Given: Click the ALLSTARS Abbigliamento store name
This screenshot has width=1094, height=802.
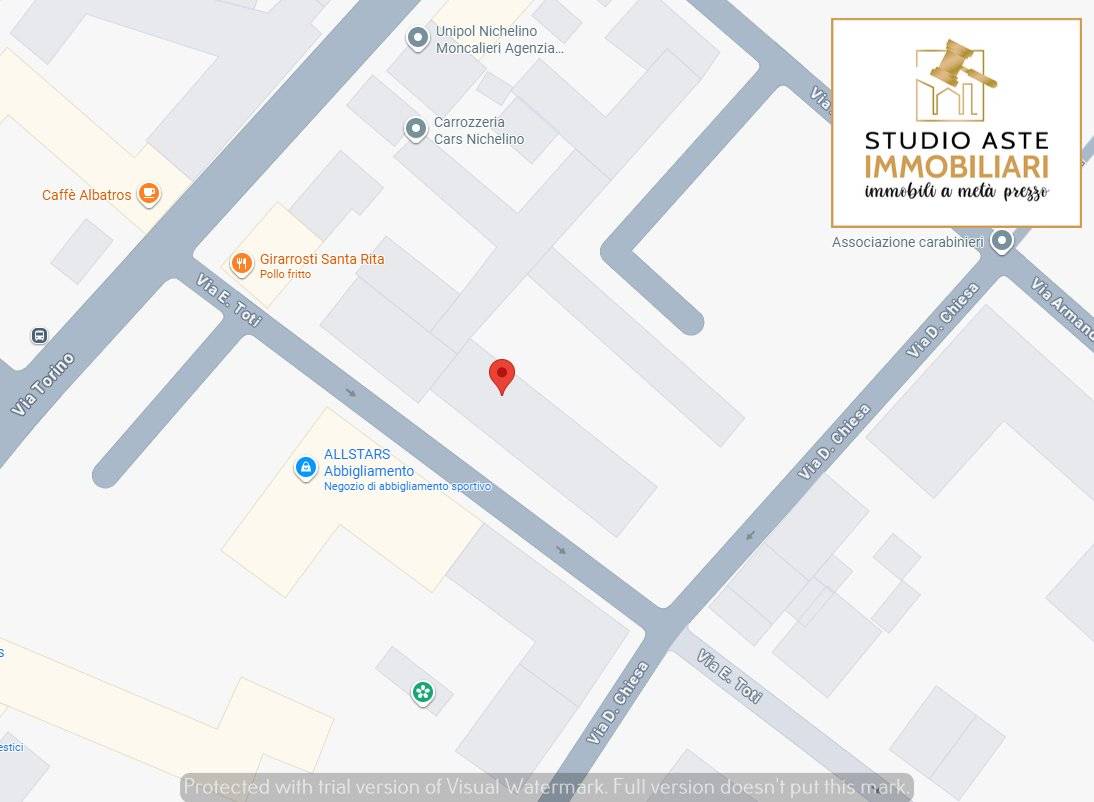Looking at the screenshot, I should (368, 463).
